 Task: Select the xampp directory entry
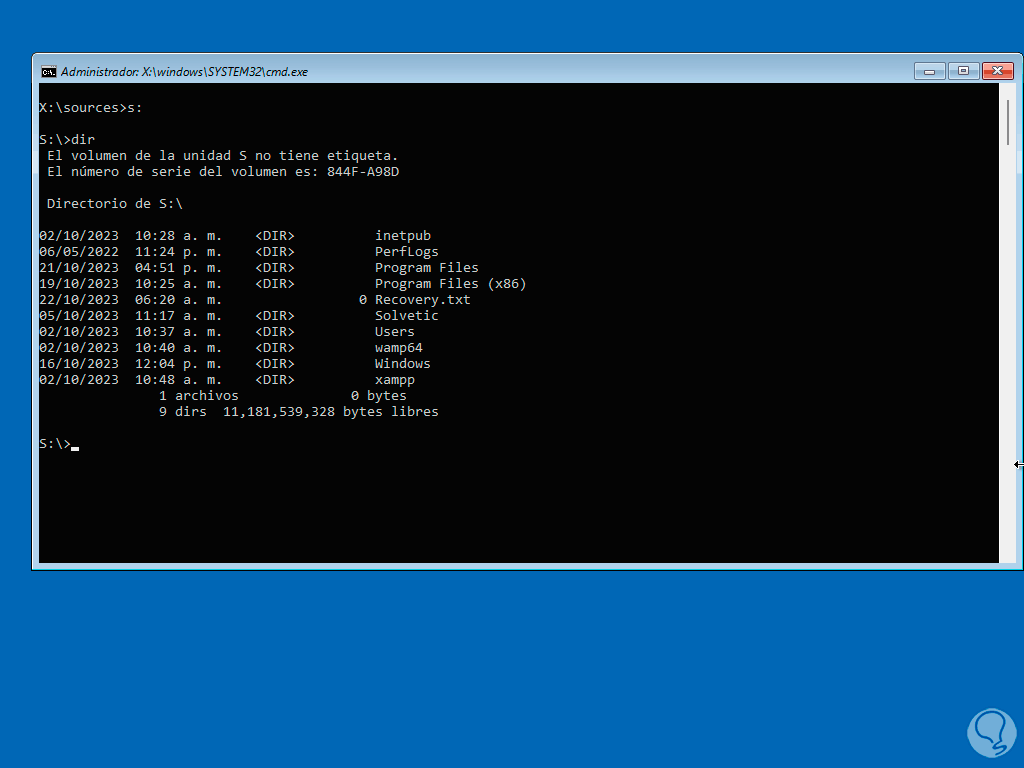[395, 379]
